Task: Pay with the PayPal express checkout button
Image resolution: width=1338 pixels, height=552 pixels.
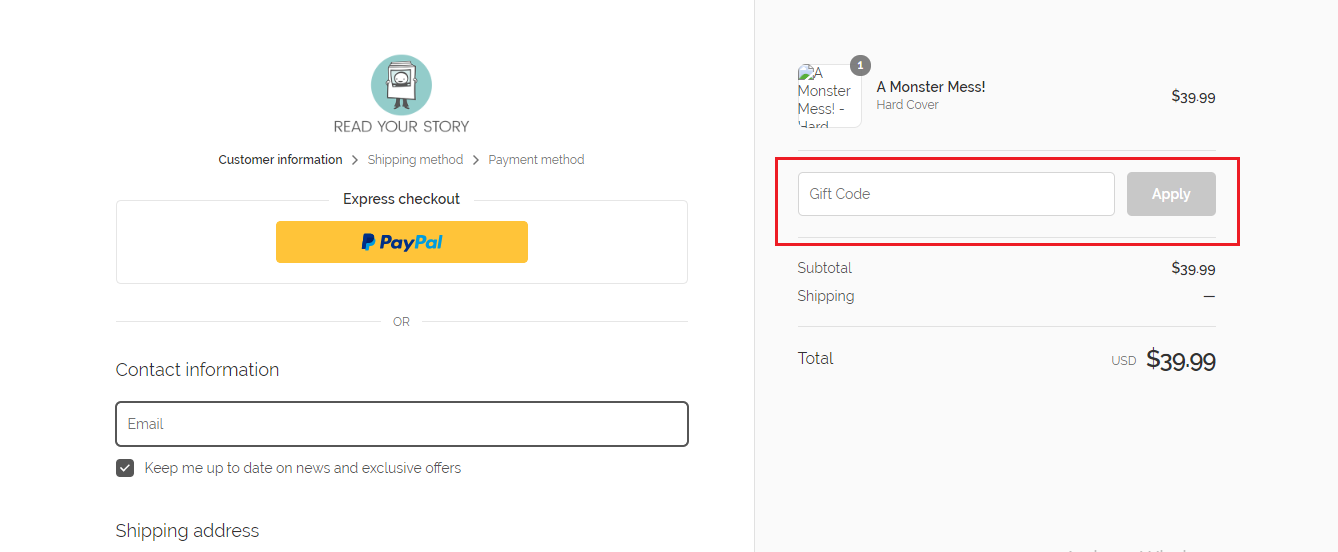Action: (401, 242)
